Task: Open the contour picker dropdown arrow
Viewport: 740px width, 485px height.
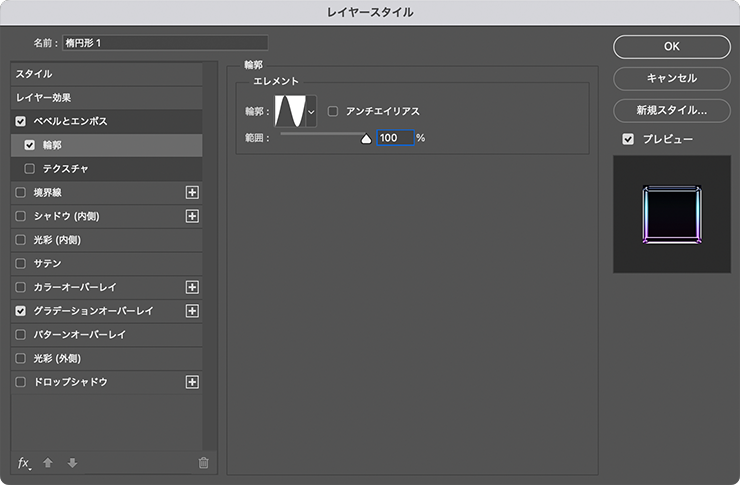Action: pos(311,112)
